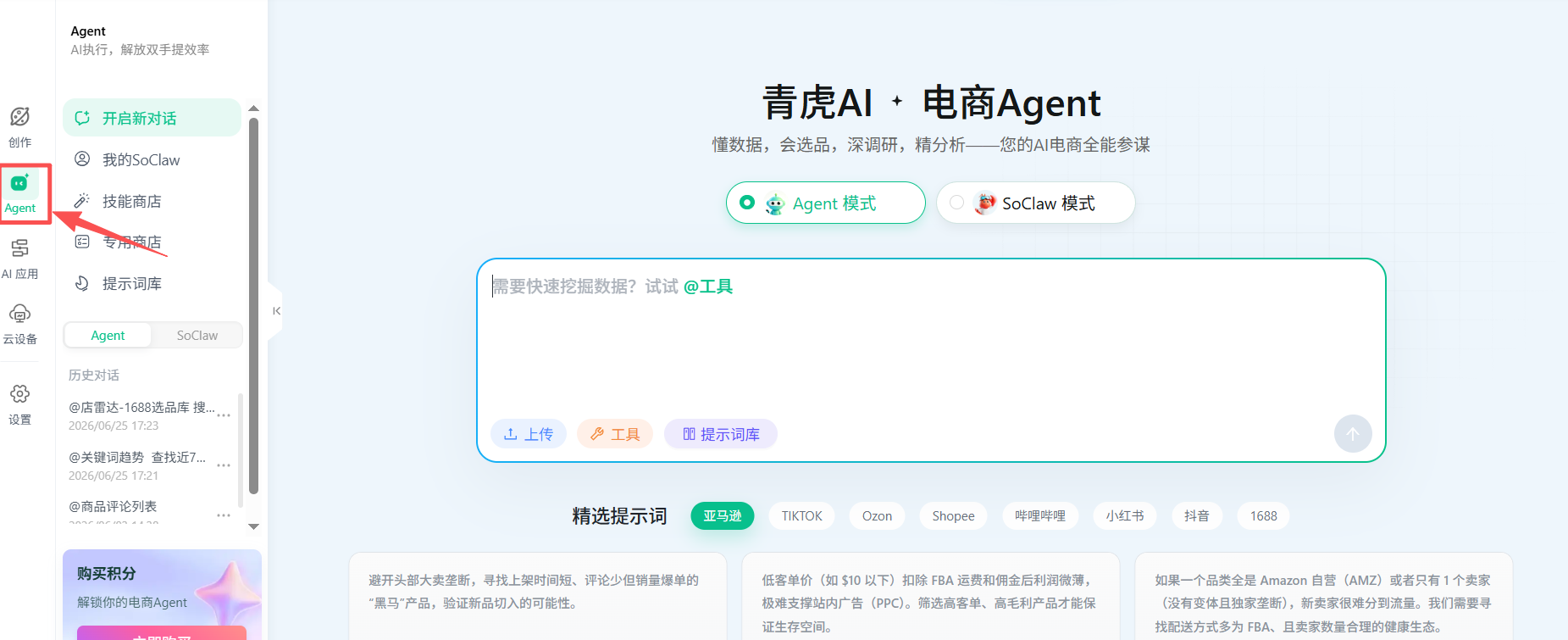Start a new chat with 开启新对话

pos(152,118)
